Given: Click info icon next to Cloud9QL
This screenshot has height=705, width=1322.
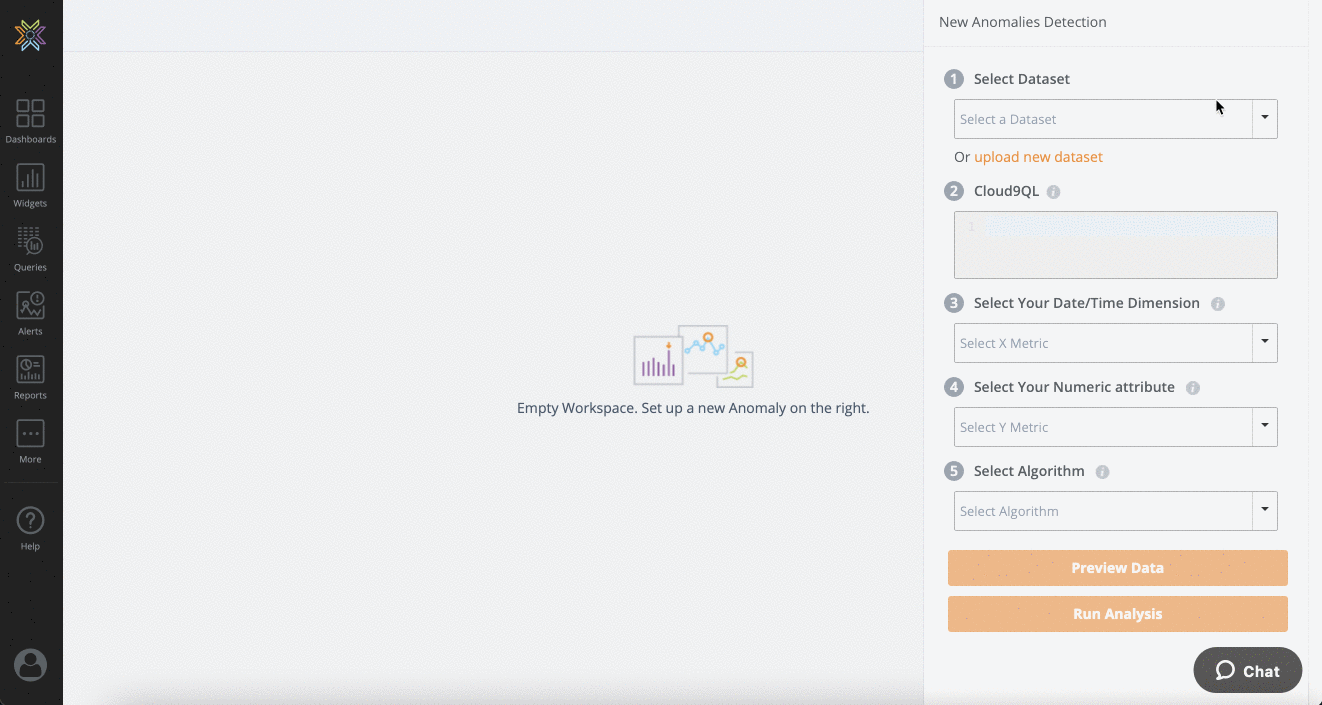Looking at the screenshot, I should tap(1053, 192).
